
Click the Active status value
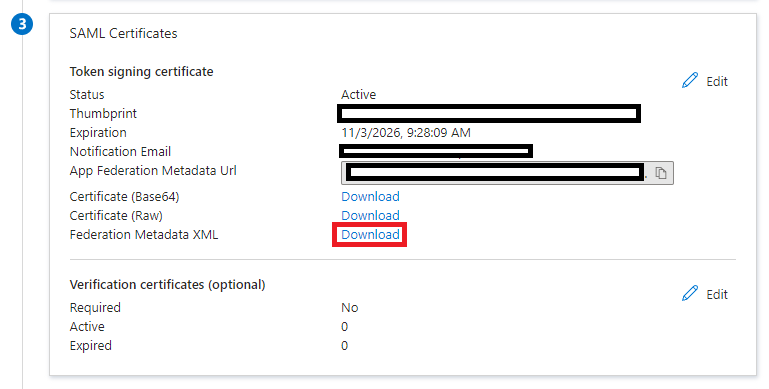(359, 94)
